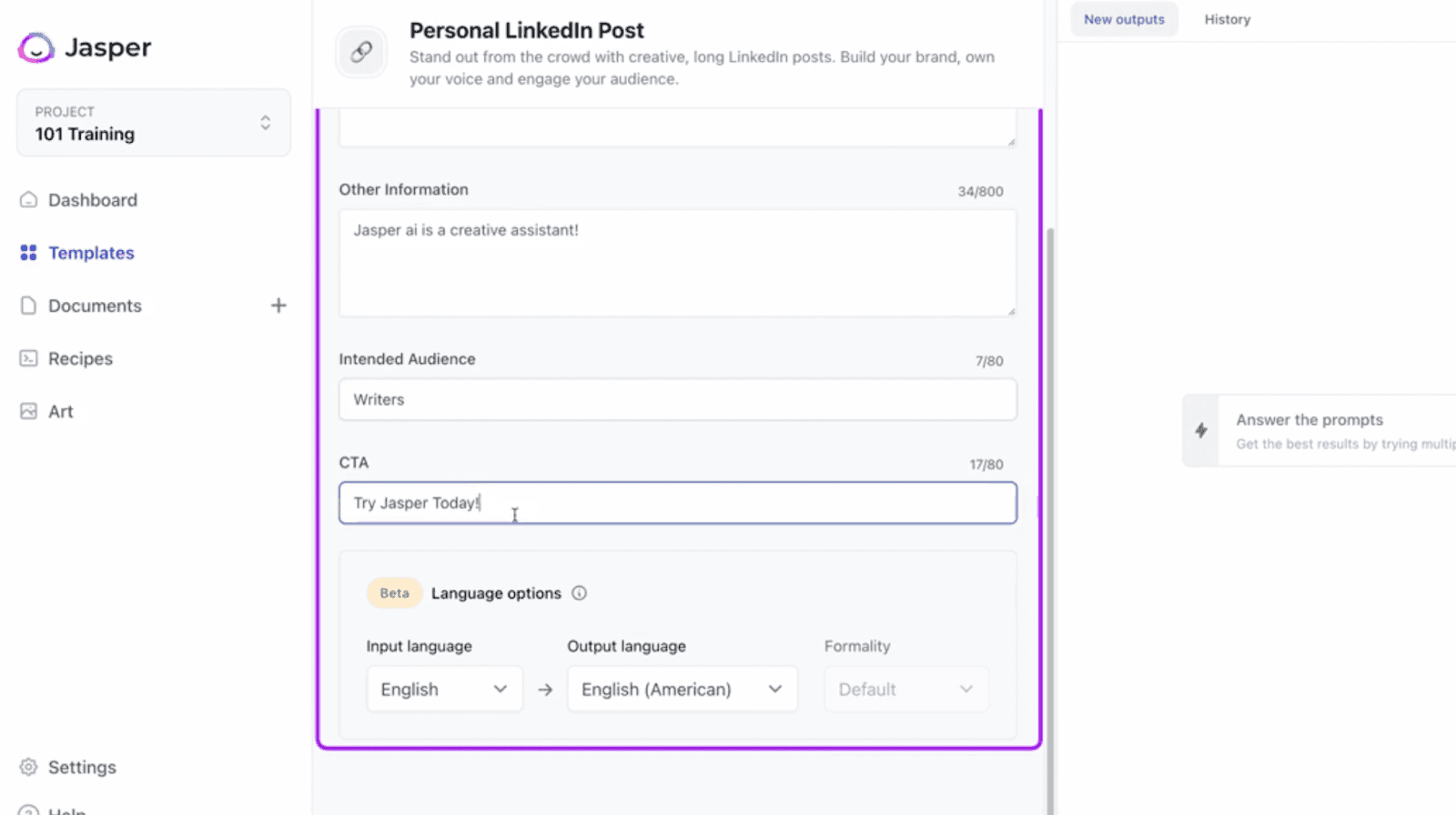Add a new document with the plus icon
1456x815 pixels.
coord(278,306)
